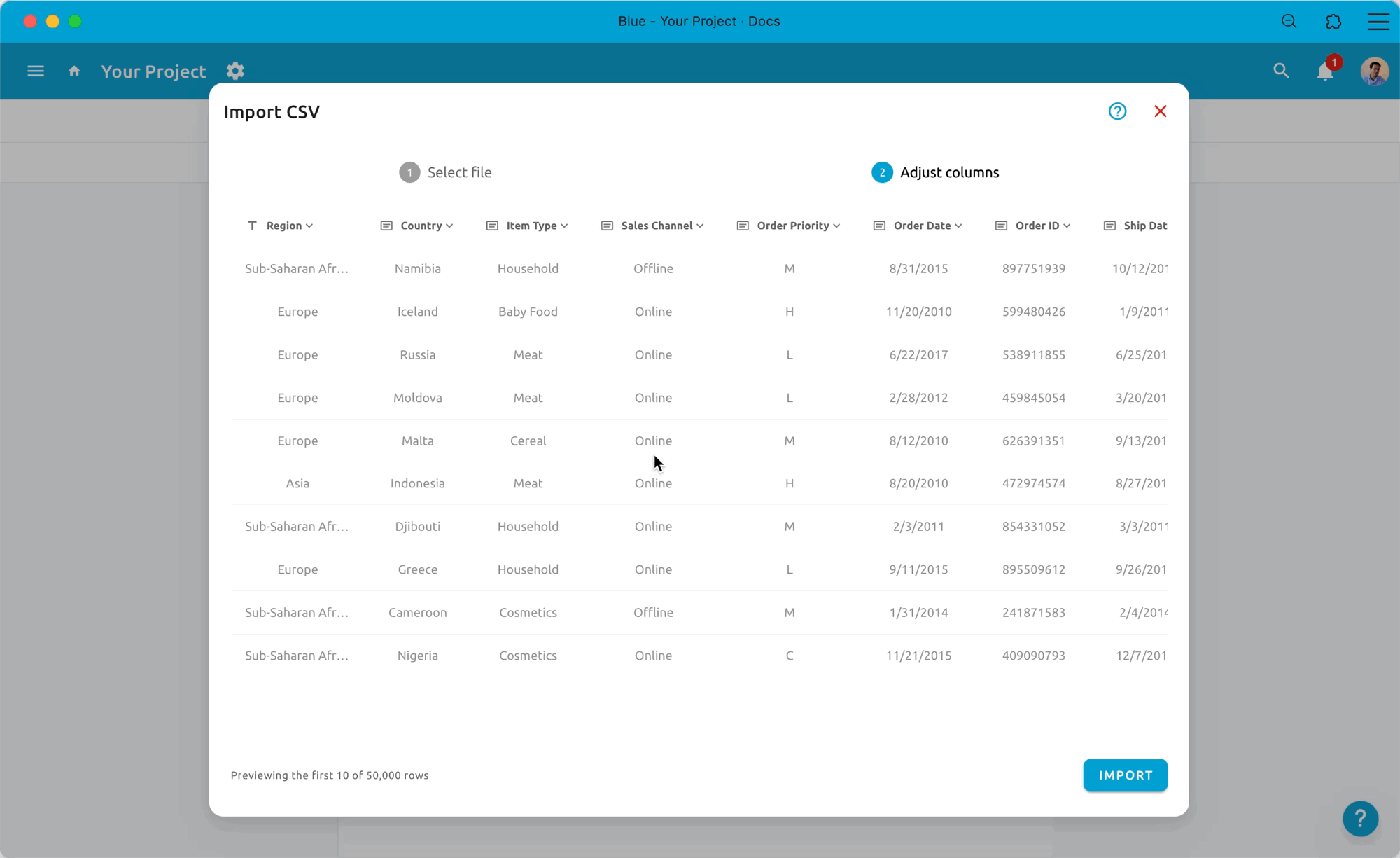
Task: Open the Import CSV help via question mark icon
Action: 1117,111
